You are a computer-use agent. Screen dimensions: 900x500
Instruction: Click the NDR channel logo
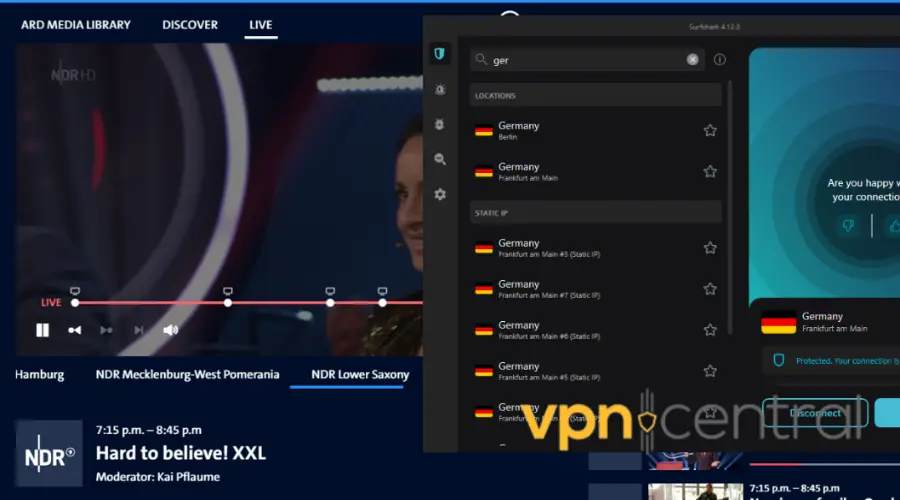point(49,454)
